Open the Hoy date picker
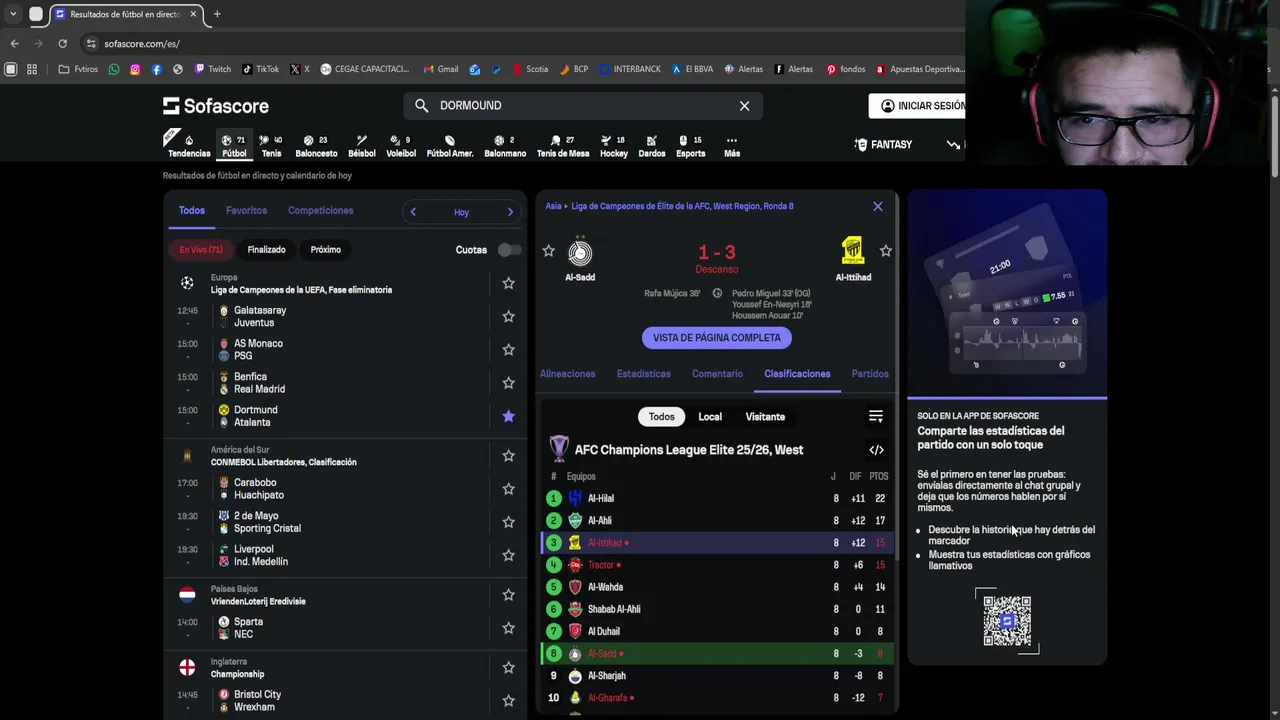Image resolution: width=1280 pixels, height=720 pixels. [x=461, y=212]
